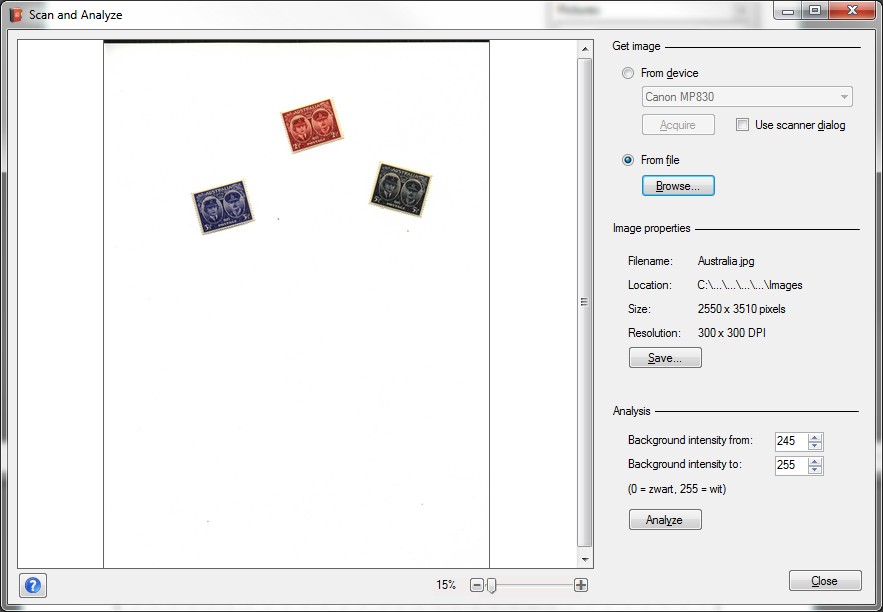Zoom in with the plus icon
883x612 pixels.
click(x=581, y=586)
